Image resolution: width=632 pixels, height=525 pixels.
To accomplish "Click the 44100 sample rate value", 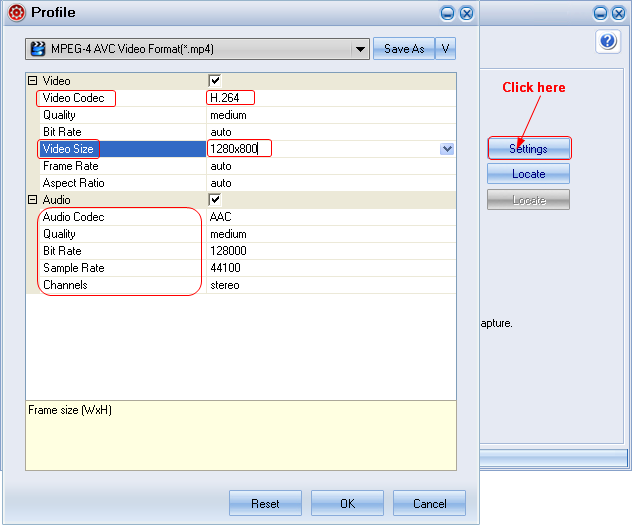I will 226,268.
